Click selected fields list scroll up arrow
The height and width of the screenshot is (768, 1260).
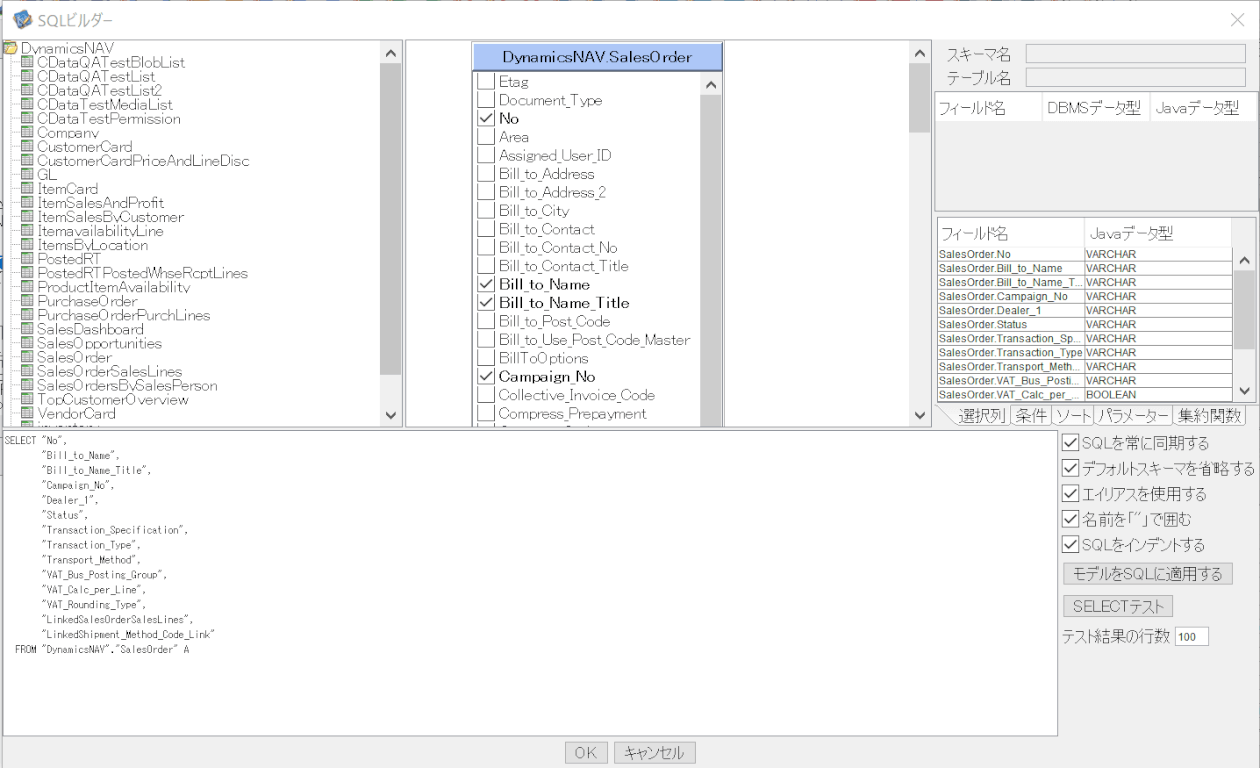click(x=1244, y=259)
